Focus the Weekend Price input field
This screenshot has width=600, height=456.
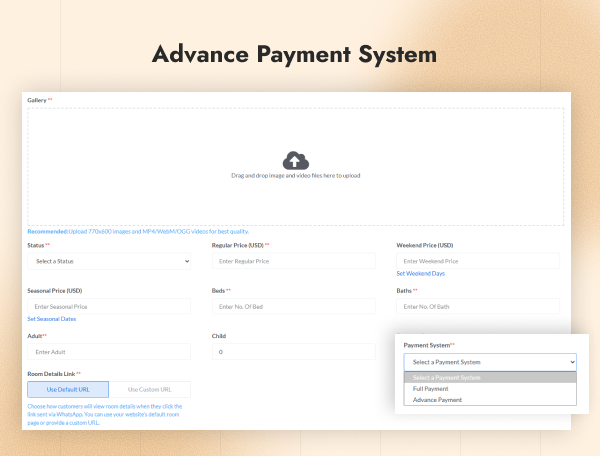478,261
